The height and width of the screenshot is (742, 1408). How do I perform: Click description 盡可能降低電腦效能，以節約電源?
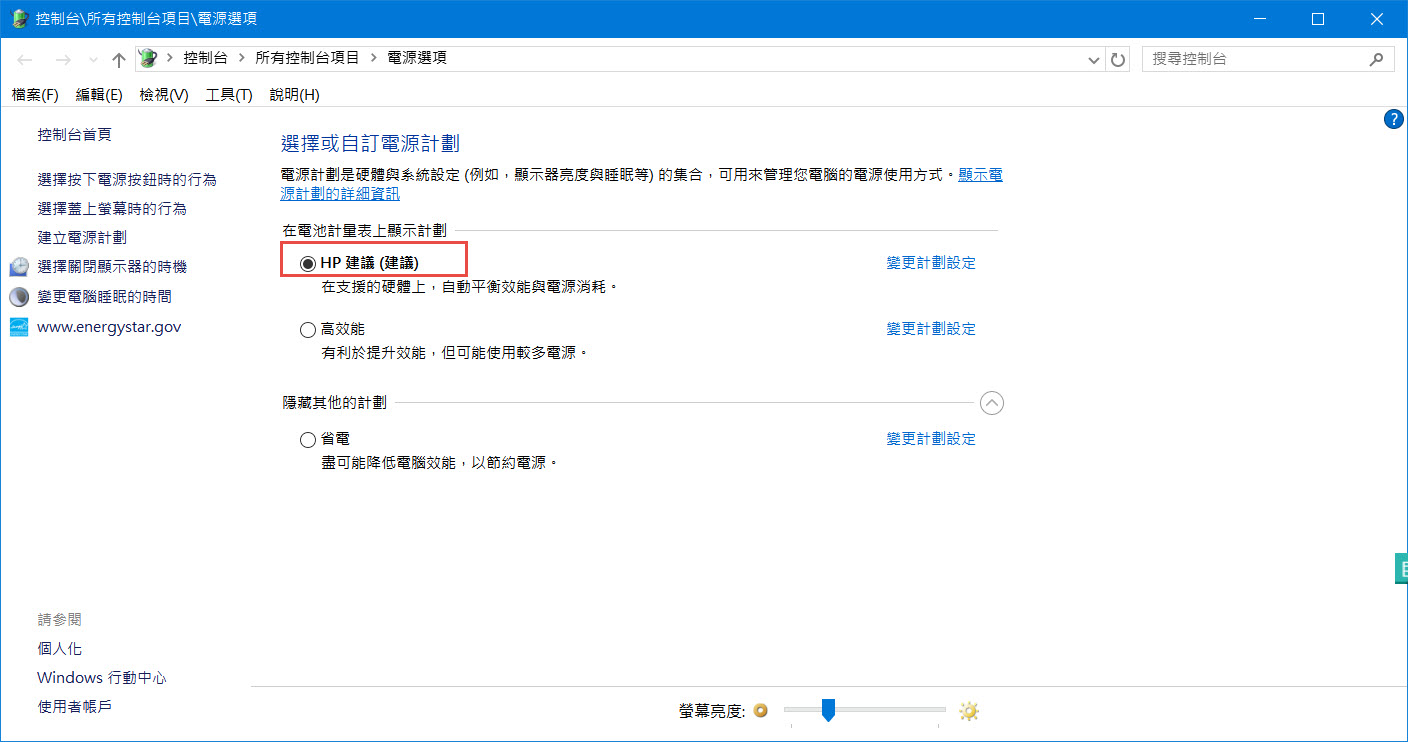tap(439, 462)
